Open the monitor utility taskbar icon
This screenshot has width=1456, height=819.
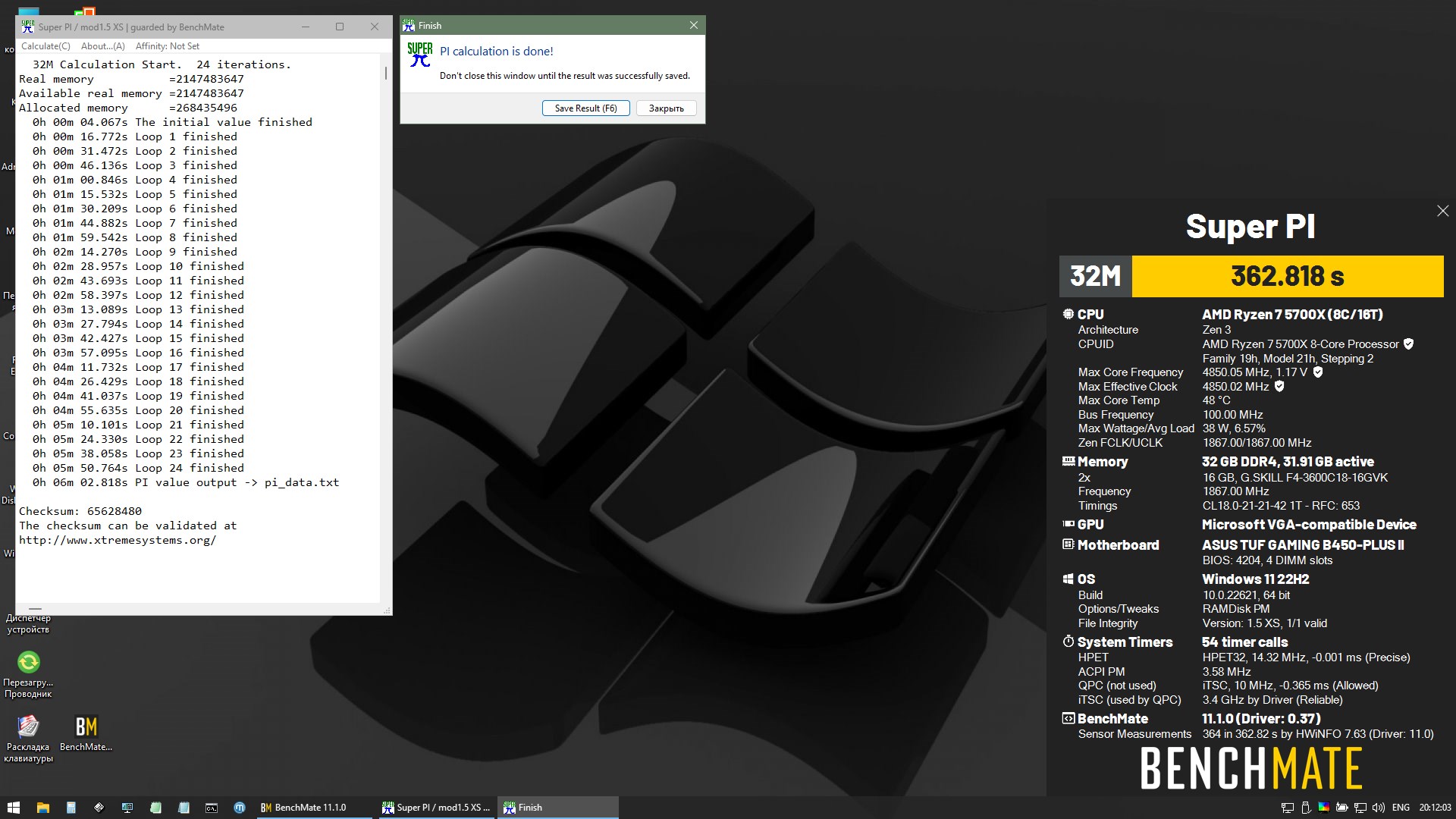click(x=127, y=808)
